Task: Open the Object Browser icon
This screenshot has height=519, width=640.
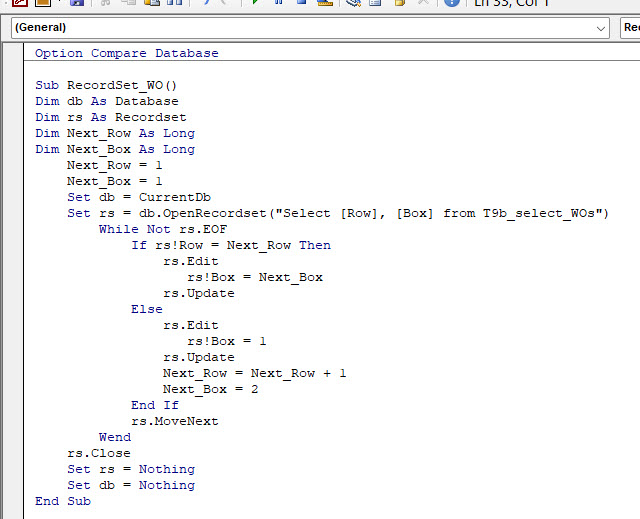Action: (400, 2)
